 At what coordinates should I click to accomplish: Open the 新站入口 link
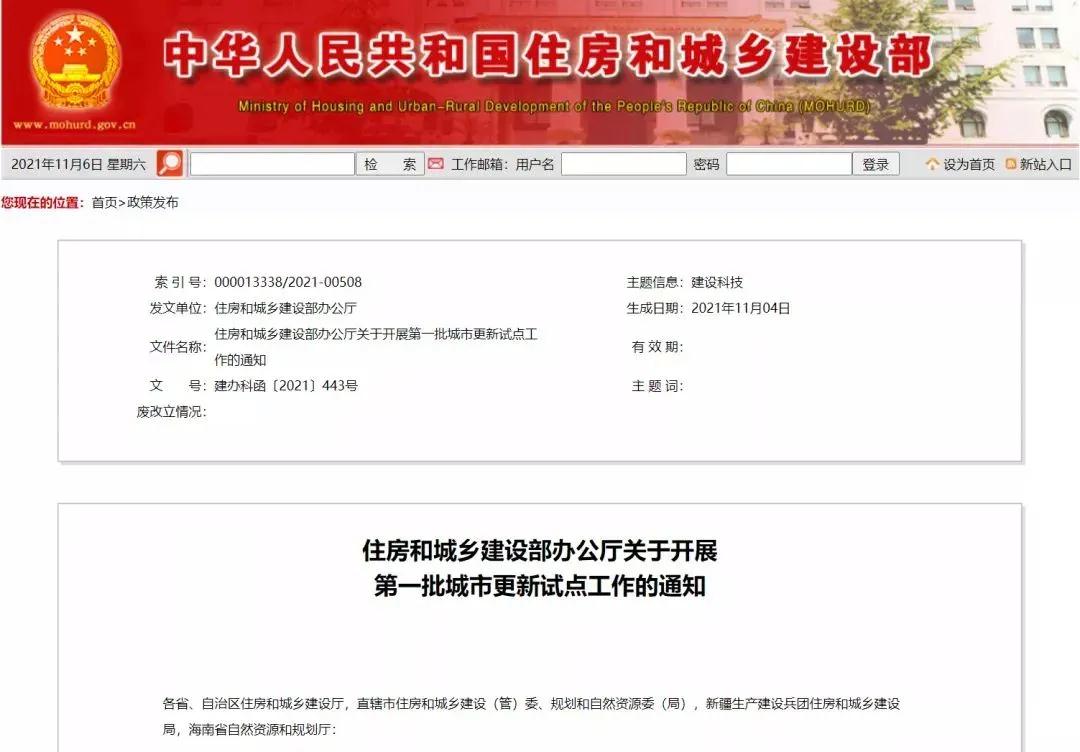[1046, 165]
